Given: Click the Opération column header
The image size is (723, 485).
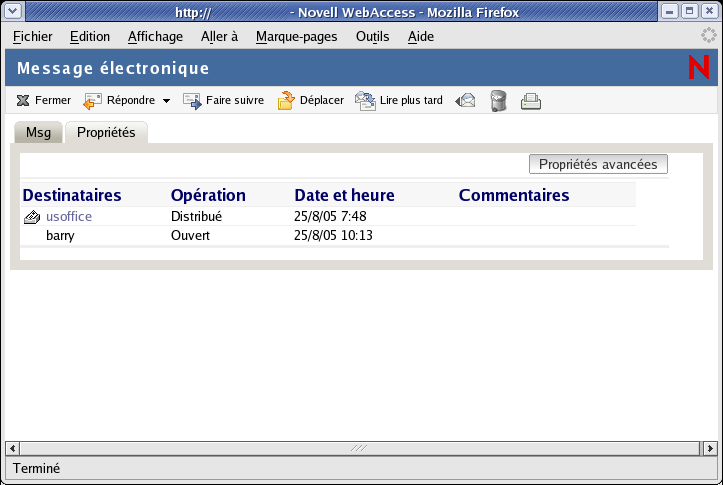Looking at the screenshot, I should (x=208, y=195).
